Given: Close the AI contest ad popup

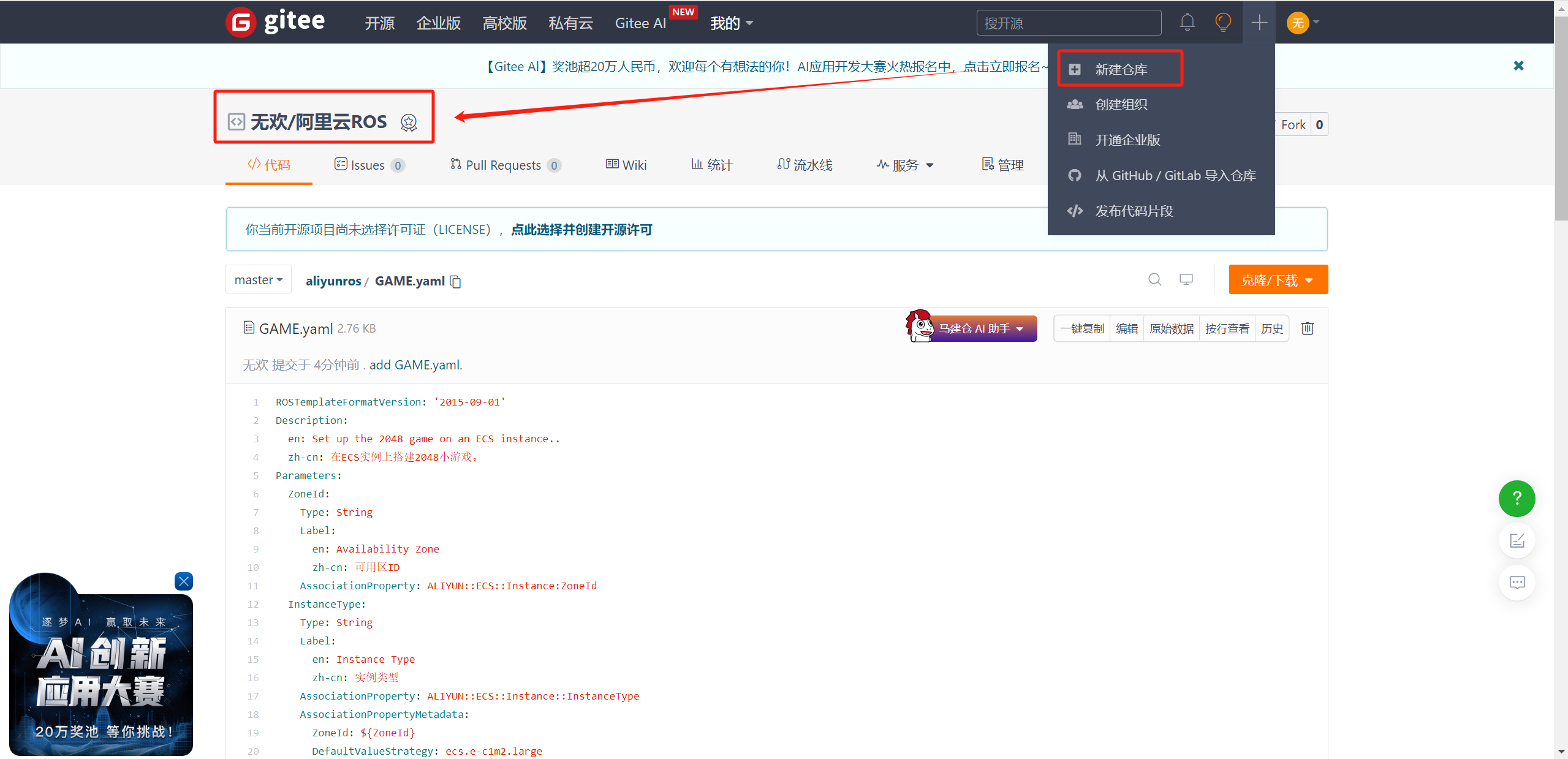Looking at the screenshot, I should point(184,581).
